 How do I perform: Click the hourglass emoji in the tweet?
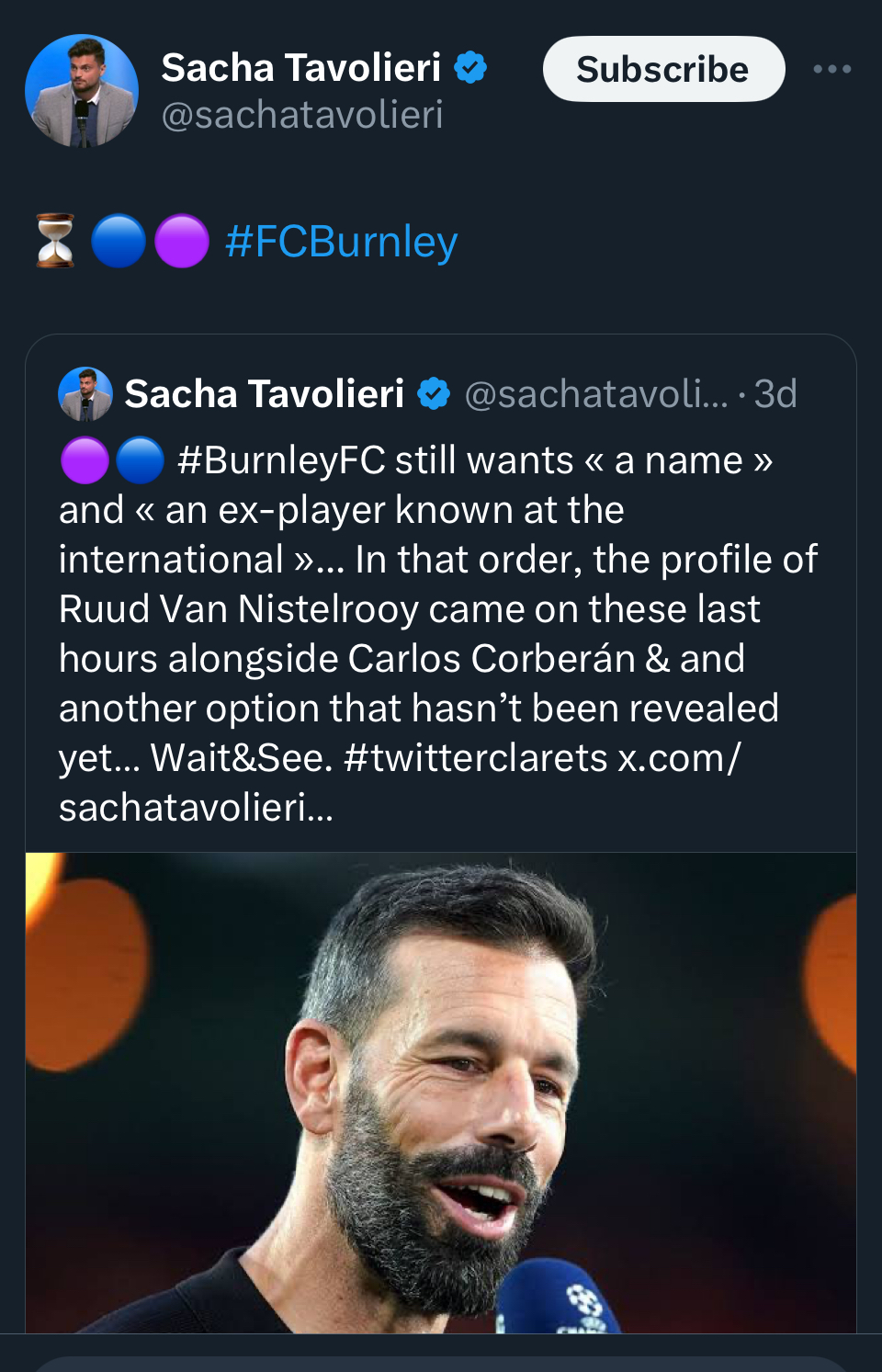(55, 241)
